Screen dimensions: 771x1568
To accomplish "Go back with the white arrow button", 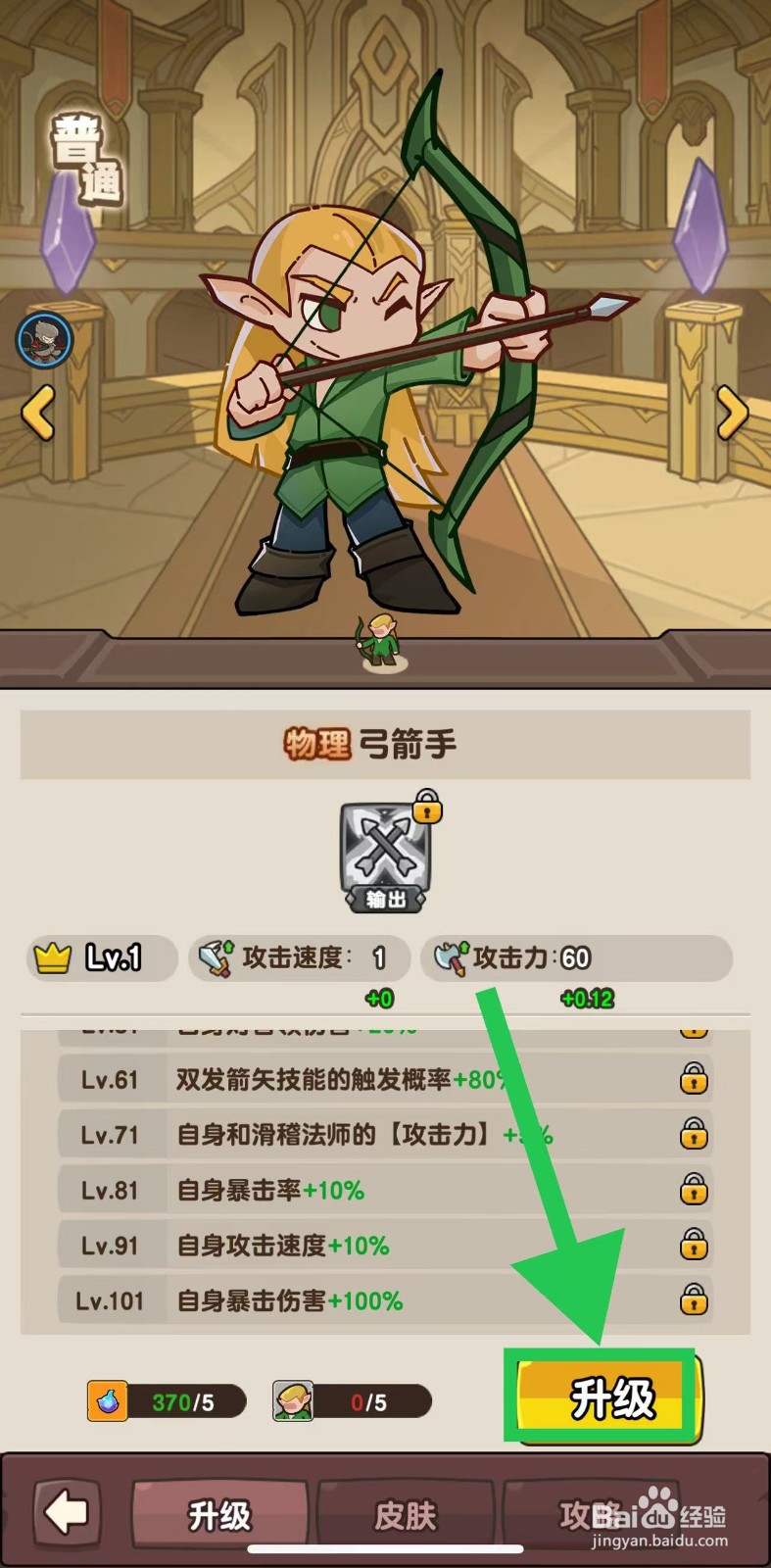I will coord(68,1514).
